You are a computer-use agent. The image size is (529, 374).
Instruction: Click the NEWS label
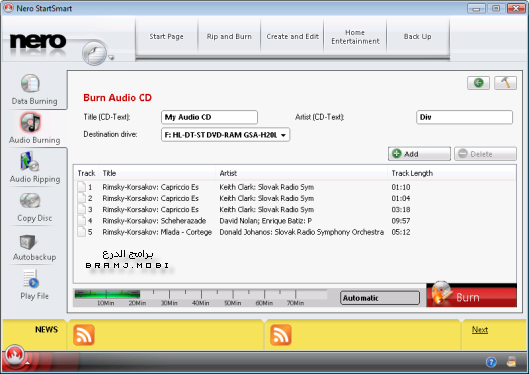click(x=47, y=329)
